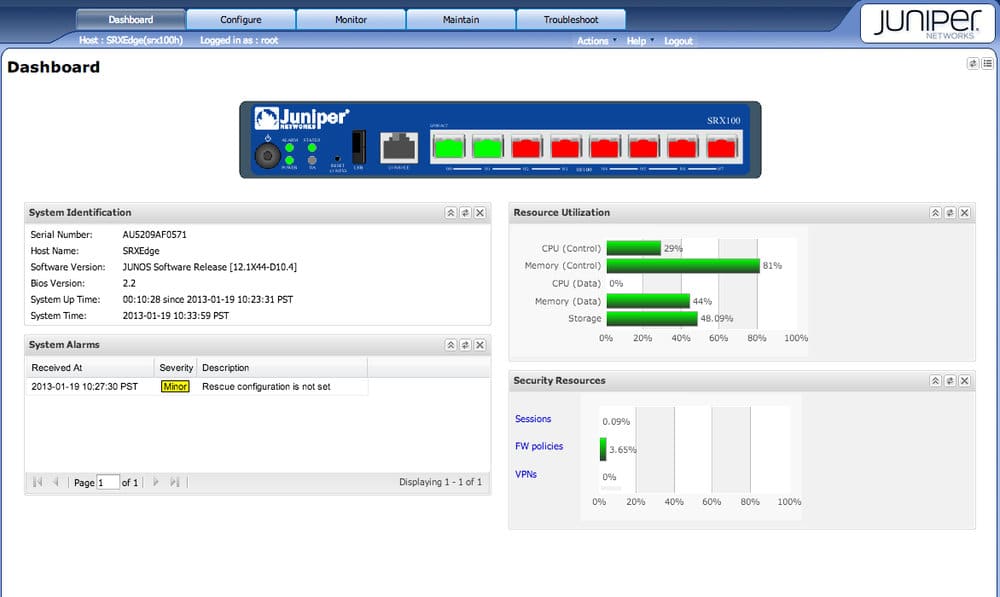
Task: Click the Juniper Networks logo at top right
Action: [x=927, y=23]
